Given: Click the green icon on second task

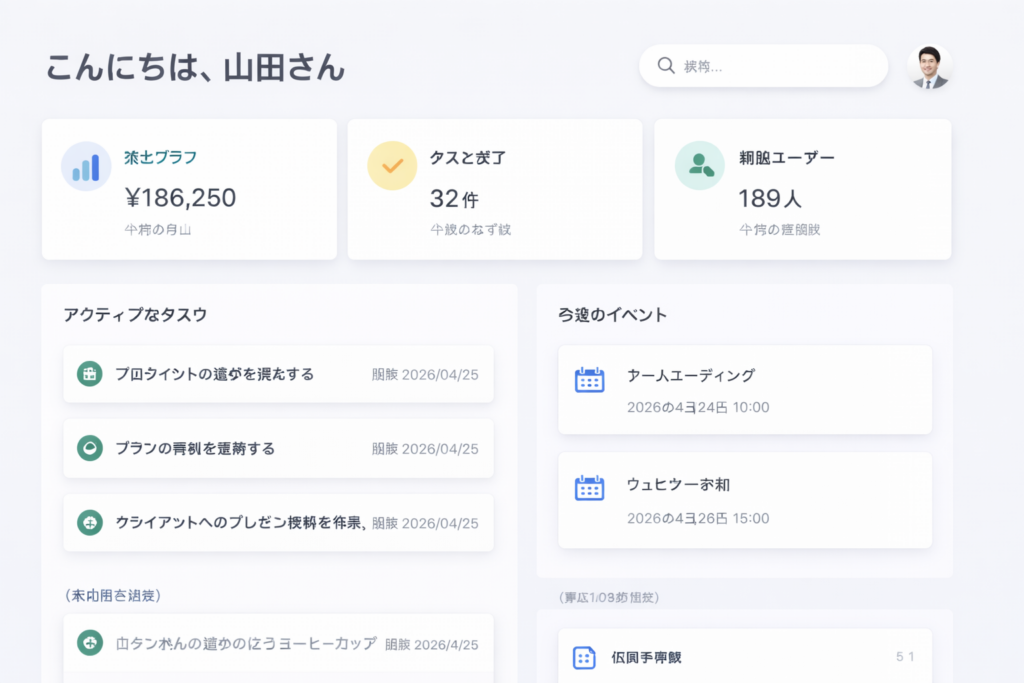Looking at the screenshot, I should (x=90, y=448).
